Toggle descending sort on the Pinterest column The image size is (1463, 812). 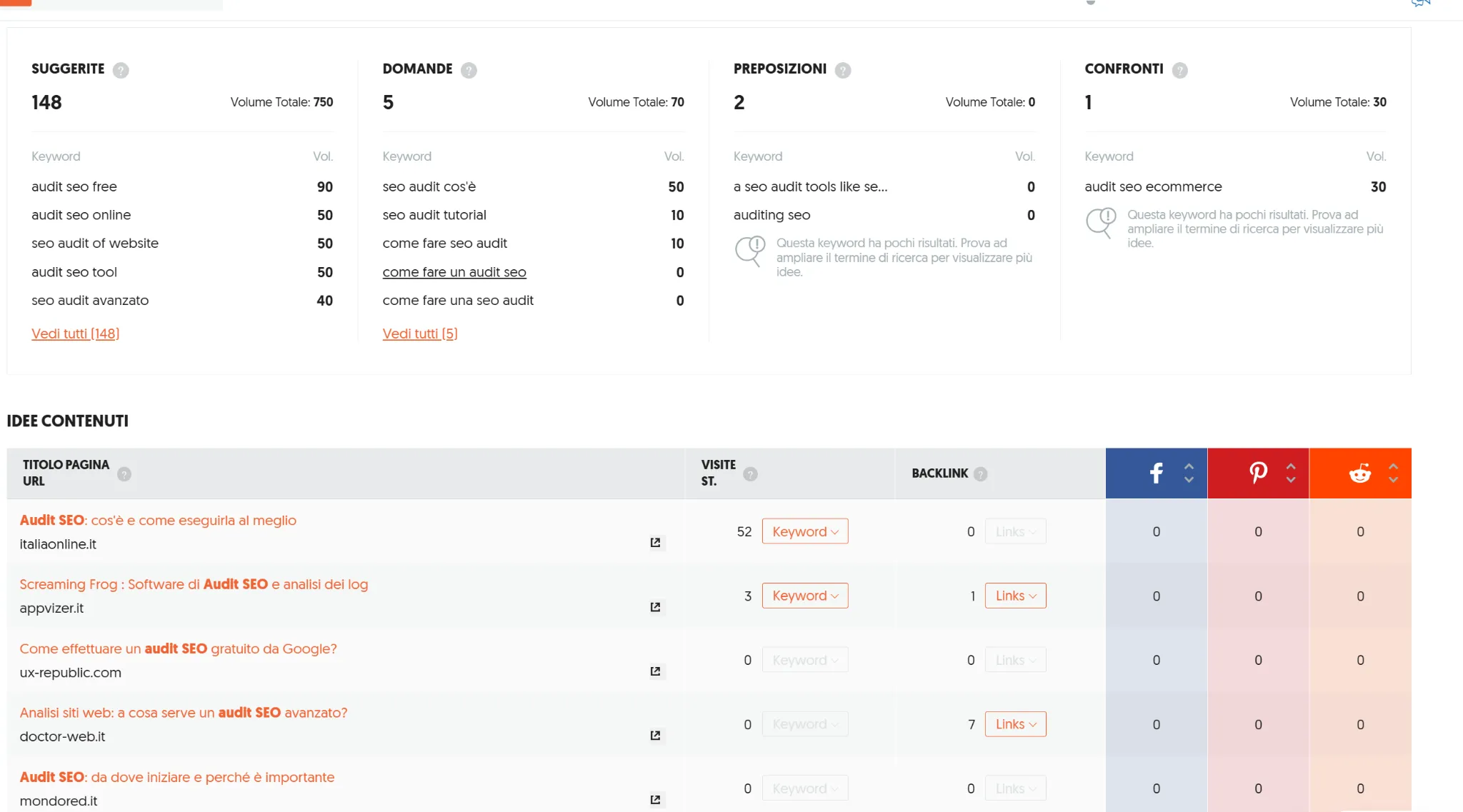[x=1291, y=479]
